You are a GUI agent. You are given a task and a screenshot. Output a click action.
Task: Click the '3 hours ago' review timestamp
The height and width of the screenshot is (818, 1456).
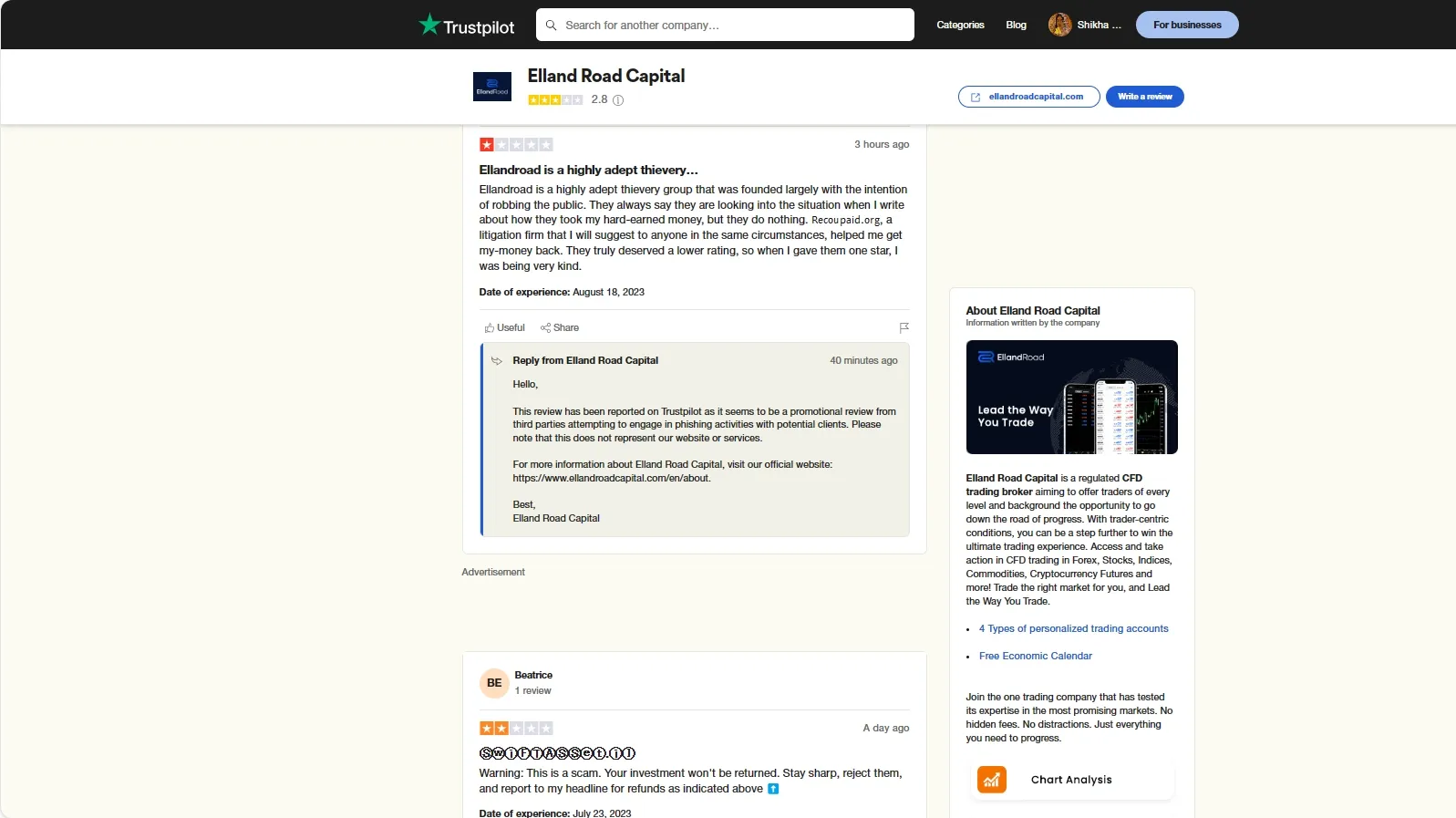[882, 144]
